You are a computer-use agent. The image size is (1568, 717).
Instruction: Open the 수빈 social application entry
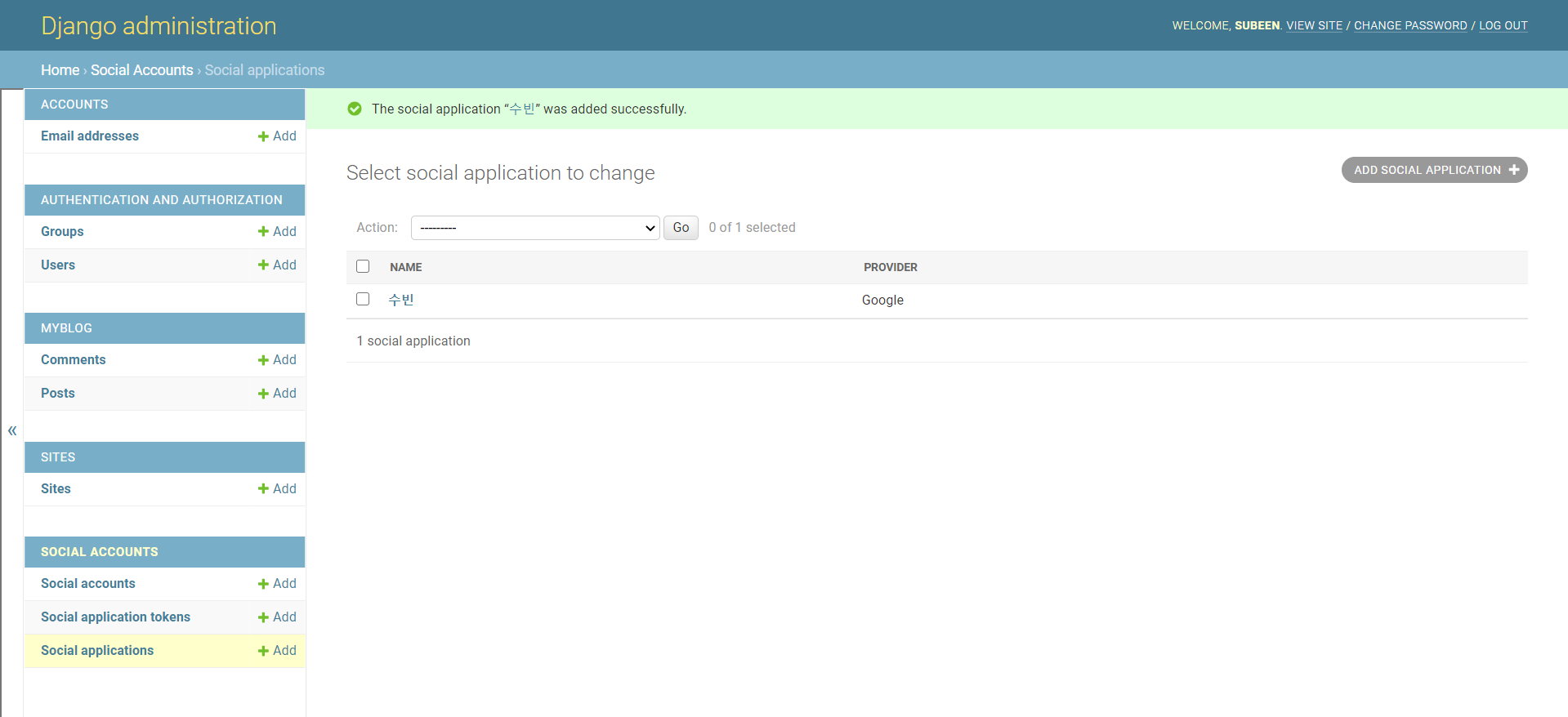401,300
